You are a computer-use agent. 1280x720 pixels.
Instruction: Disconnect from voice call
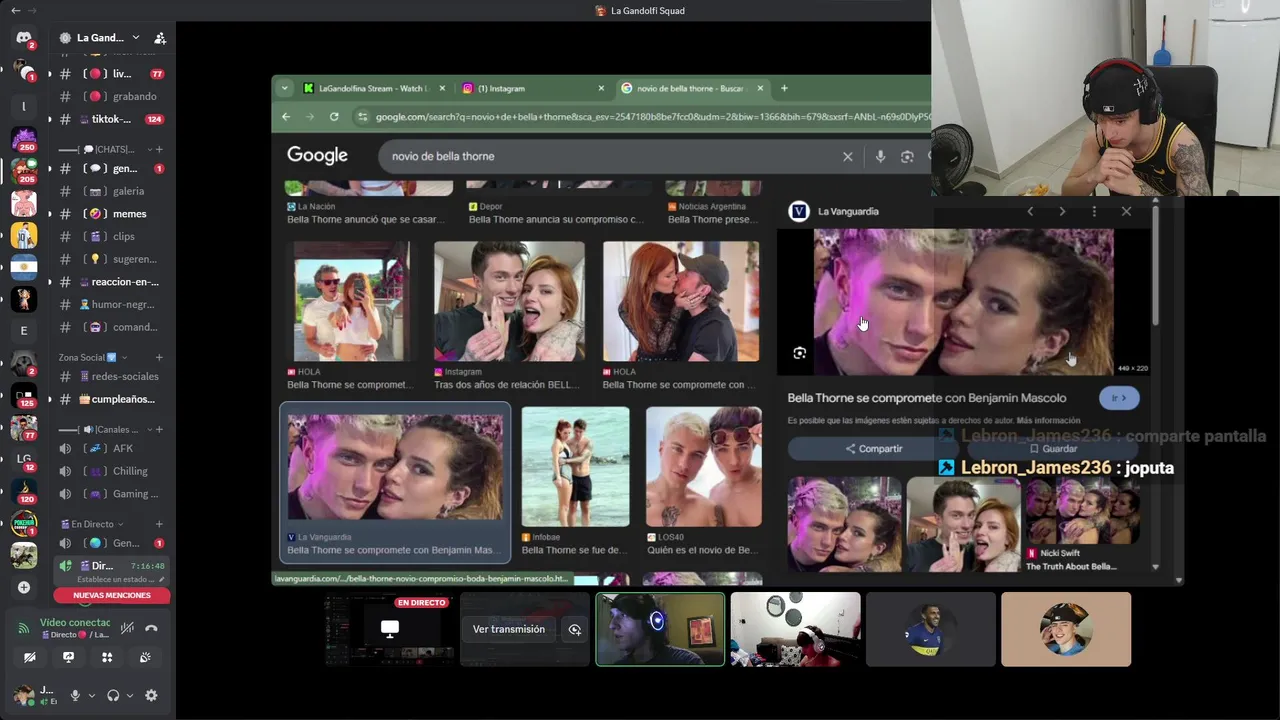click(151, 628)
